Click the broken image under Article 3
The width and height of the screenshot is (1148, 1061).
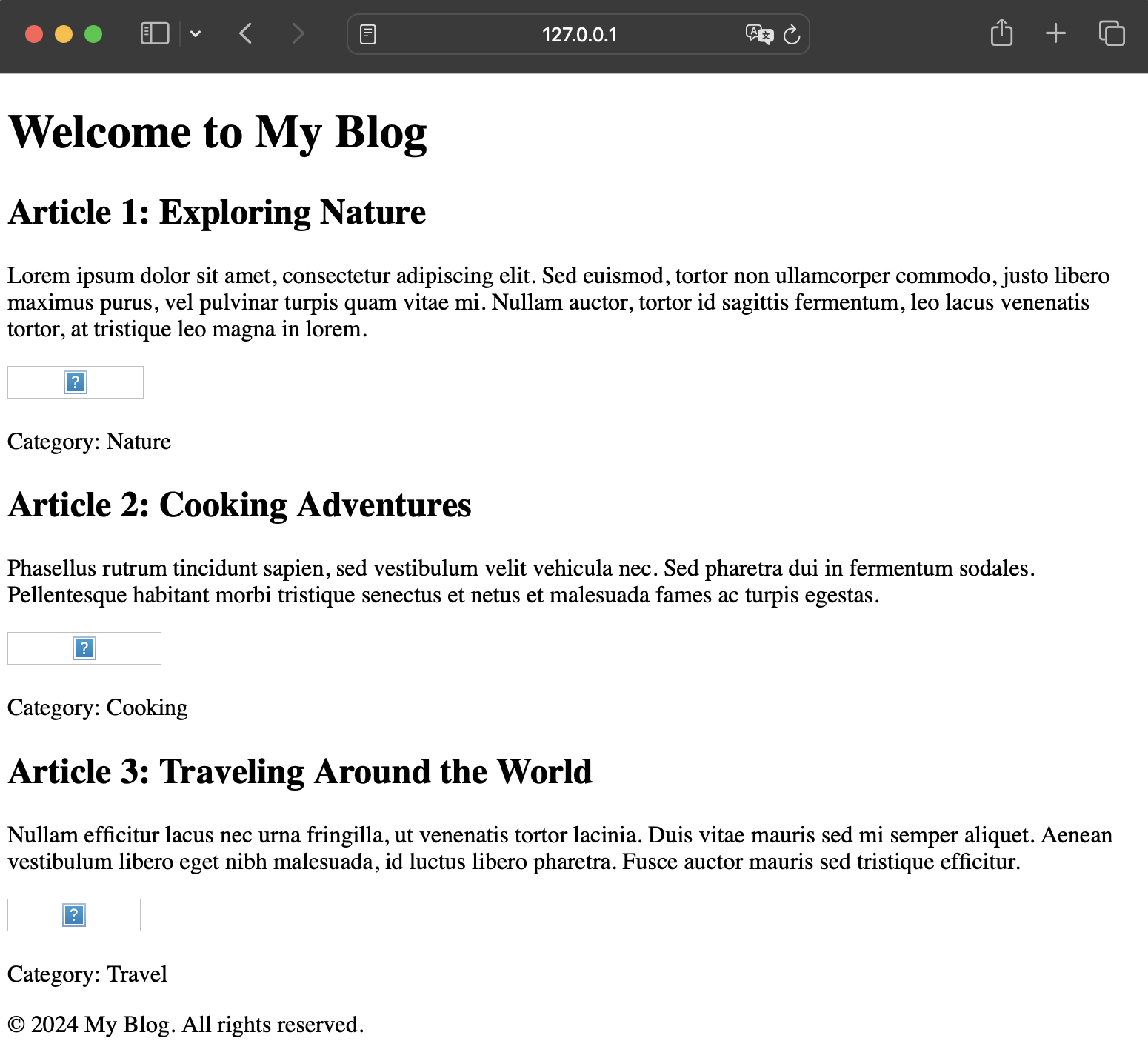click(74, 915)
